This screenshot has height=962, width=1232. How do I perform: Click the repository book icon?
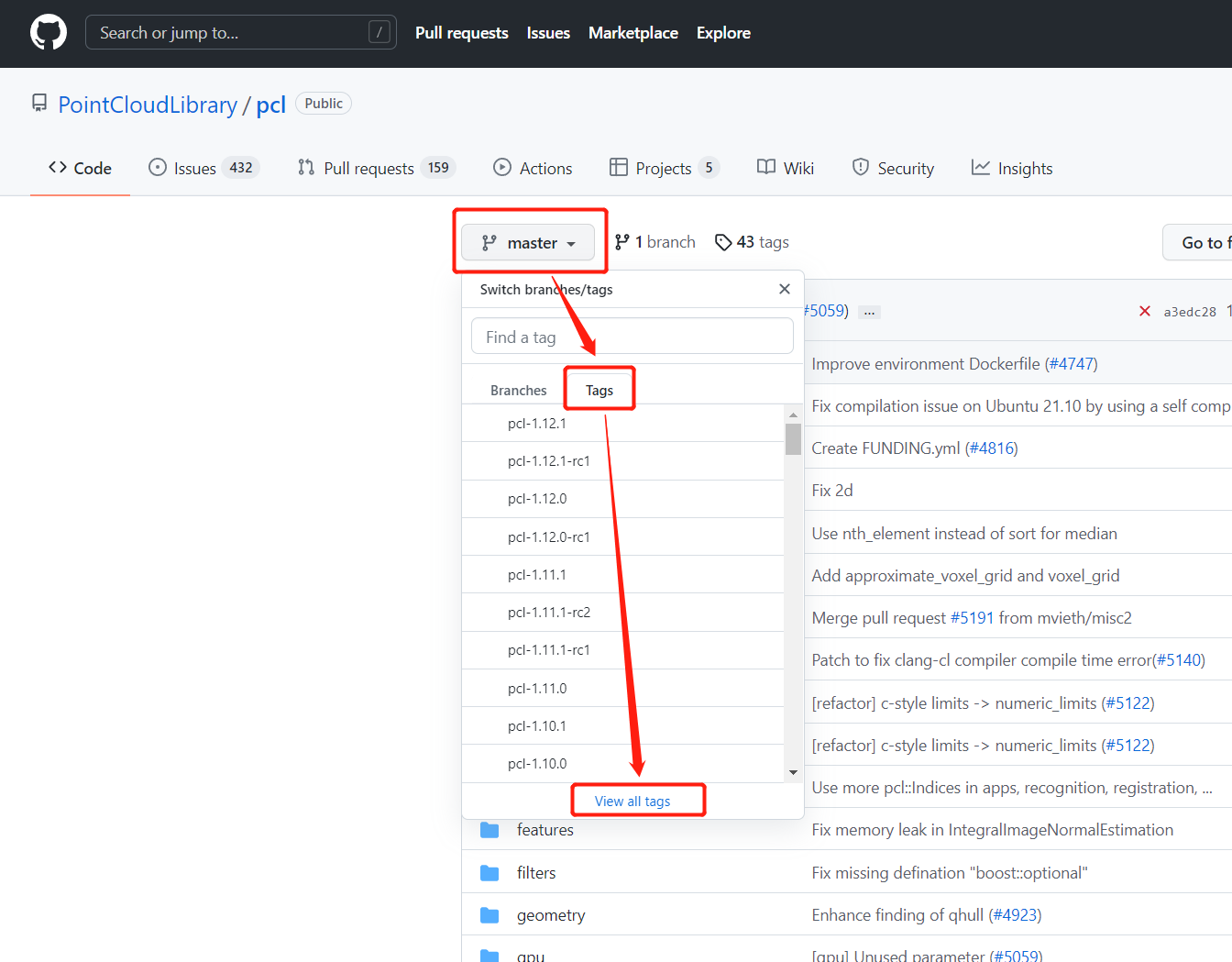click(x=39, y=103)
